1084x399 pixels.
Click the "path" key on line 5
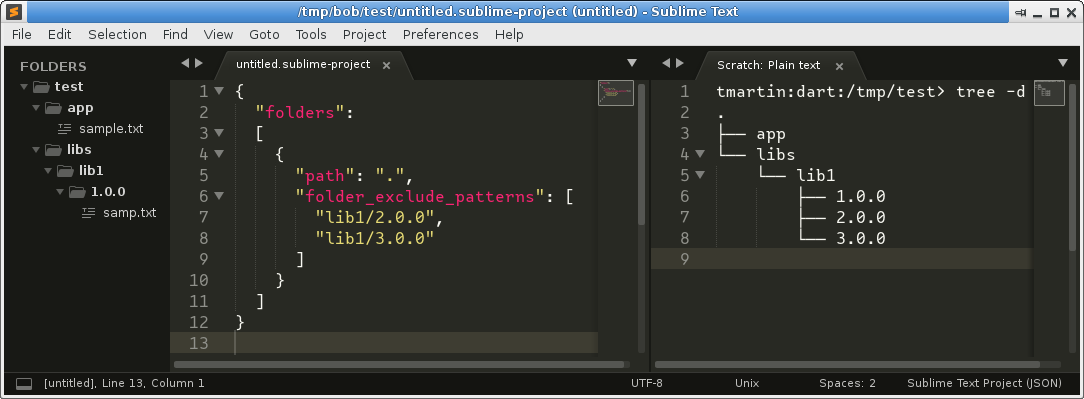point(325,176)
